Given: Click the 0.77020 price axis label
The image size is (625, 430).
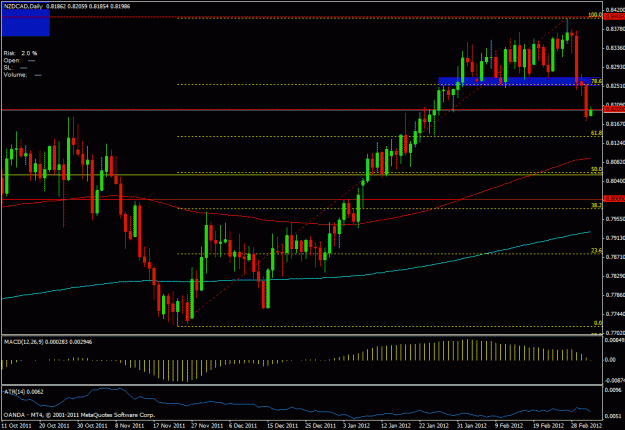Looking at the screenshot, I should (615, 332).
